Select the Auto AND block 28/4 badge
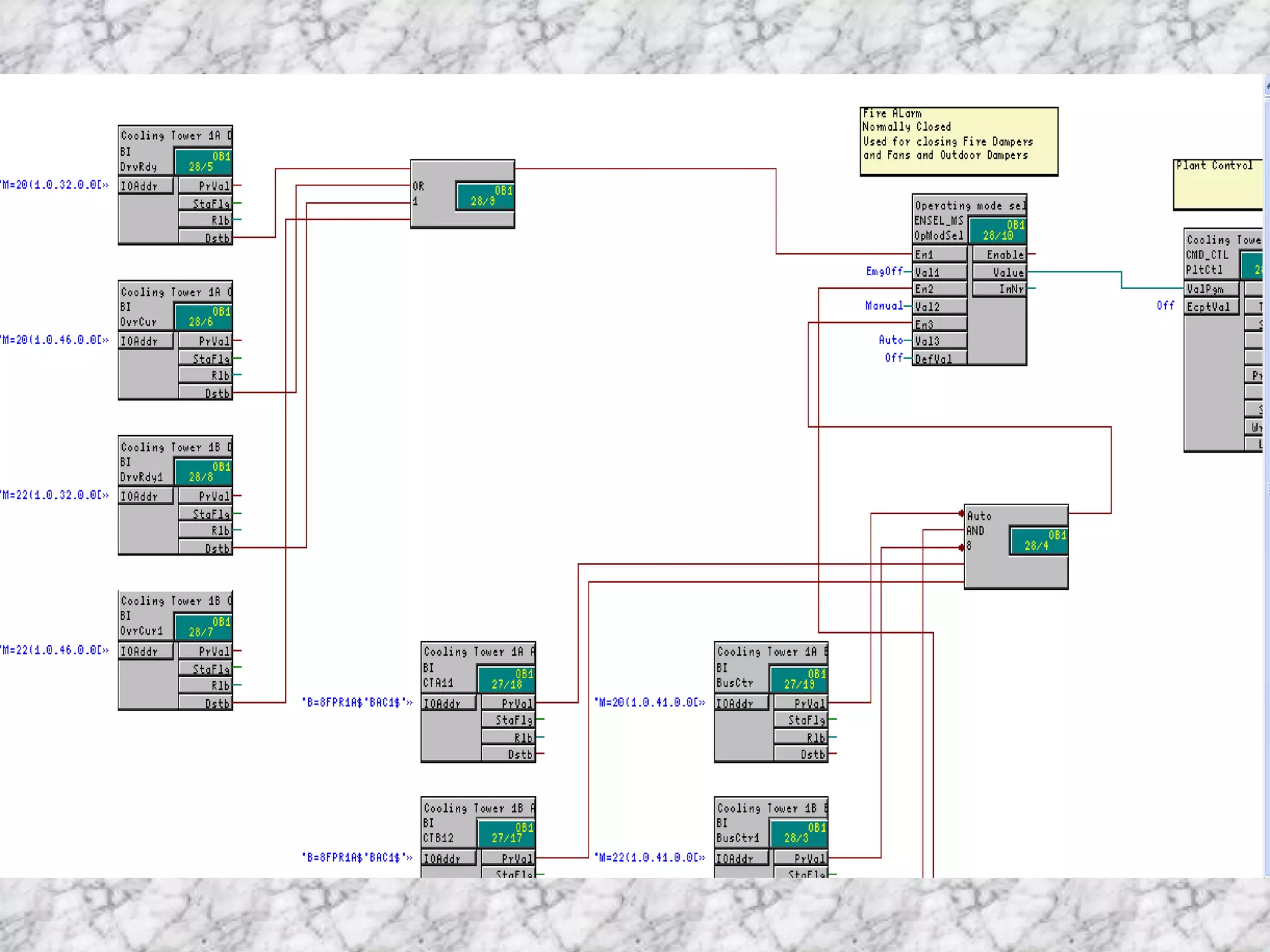1270x952 pixels. 1039,540
